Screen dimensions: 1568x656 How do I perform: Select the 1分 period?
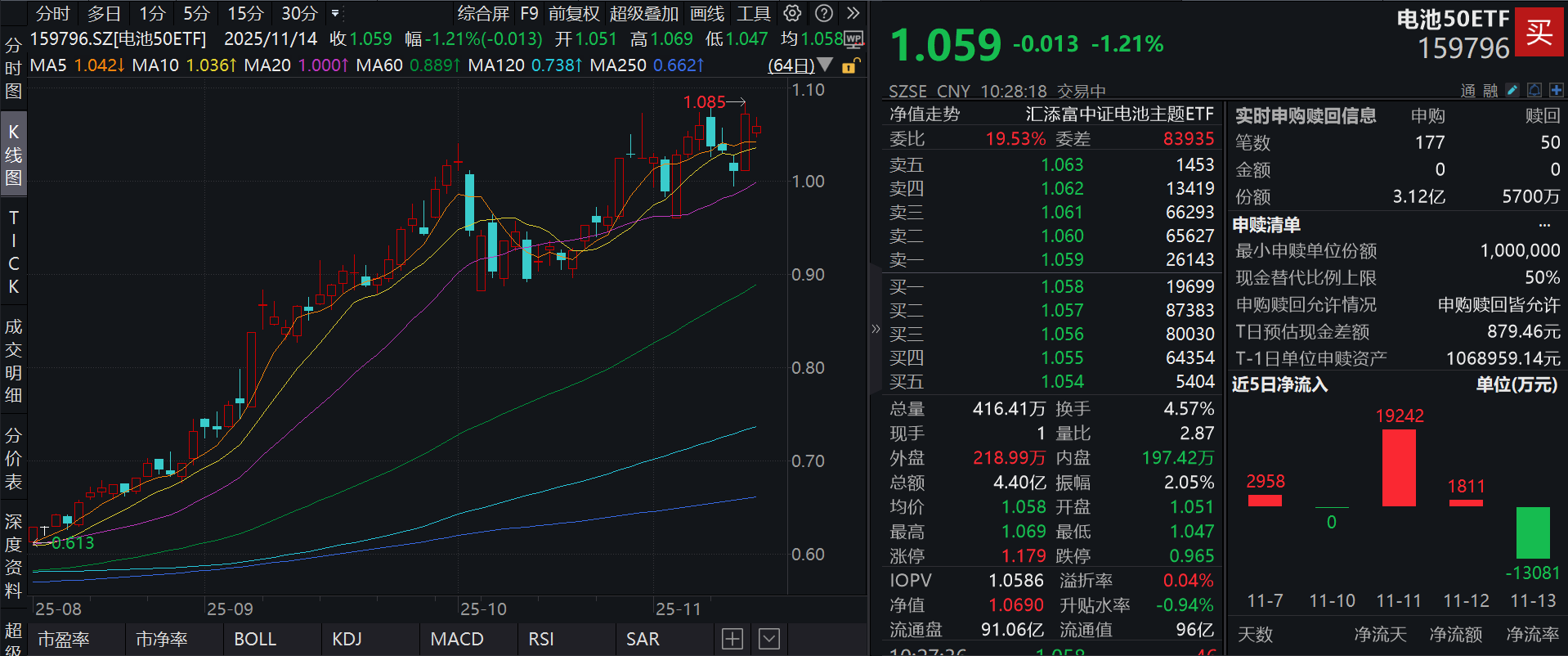click(152, 13)
